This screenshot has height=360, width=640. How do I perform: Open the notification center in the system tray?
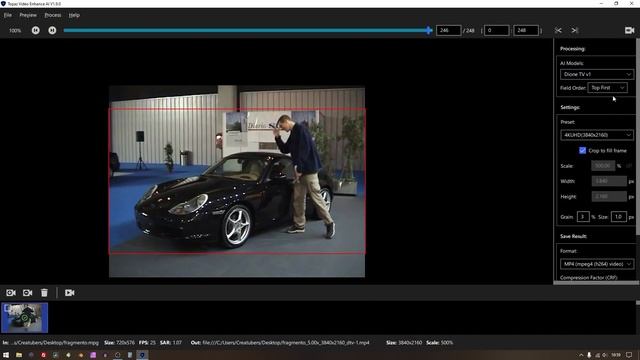pos(629,355)
